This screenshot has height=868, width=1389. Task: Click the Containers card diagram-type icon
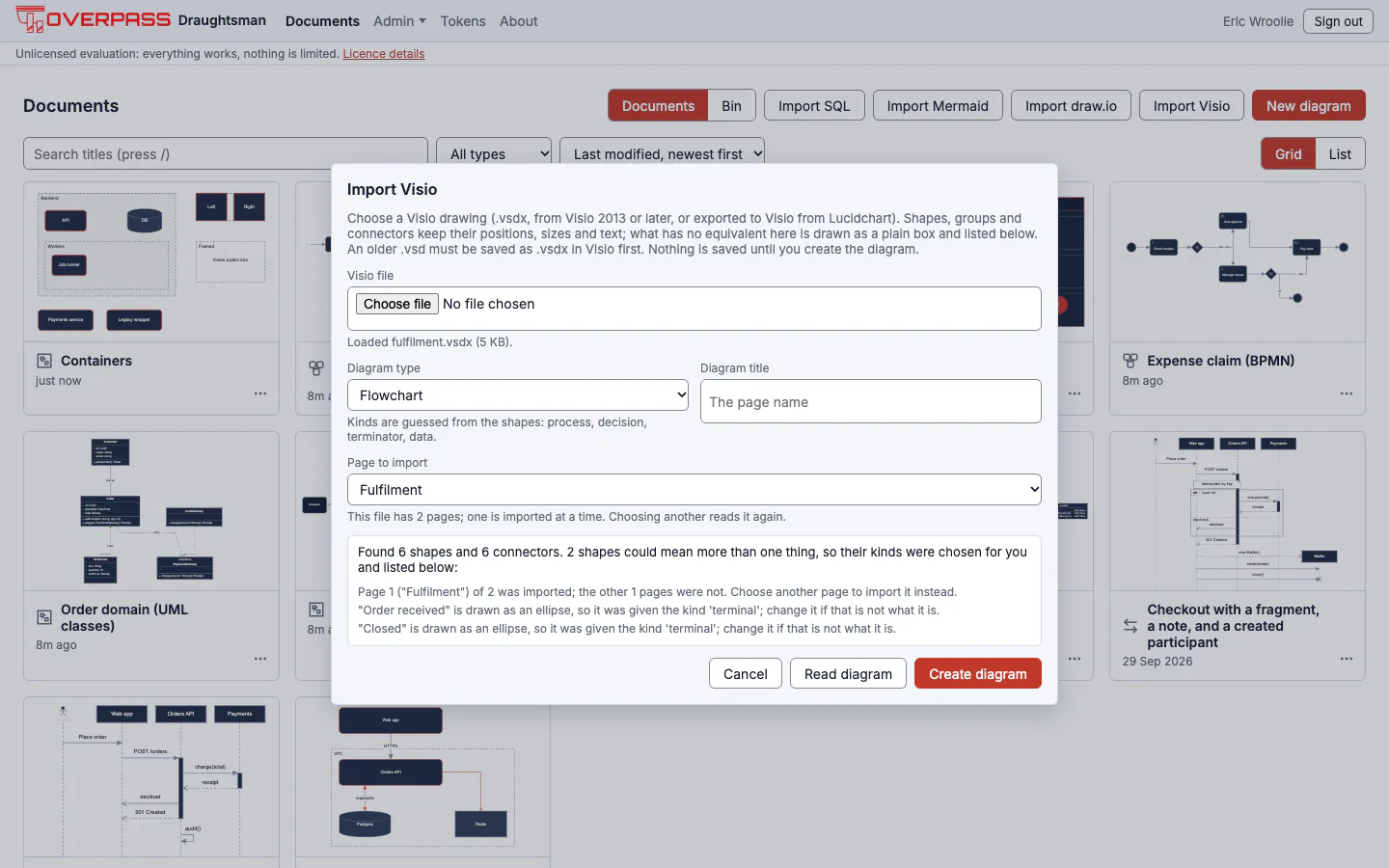tap(44, 361)
